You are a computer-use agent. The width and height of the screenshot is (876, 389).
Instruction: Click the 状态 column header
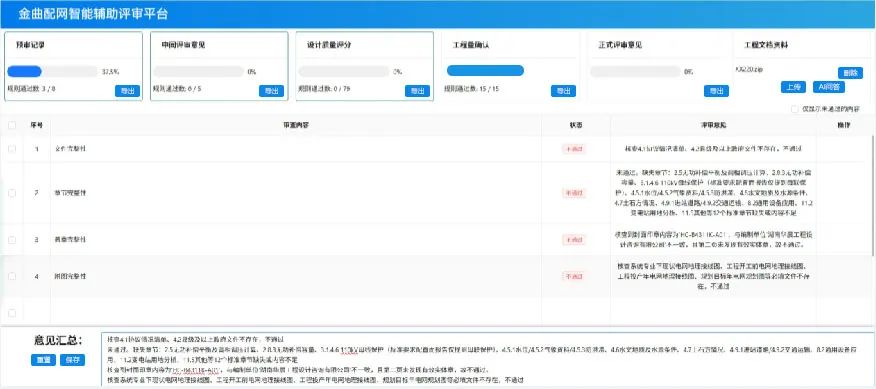(x=575, y=125)
